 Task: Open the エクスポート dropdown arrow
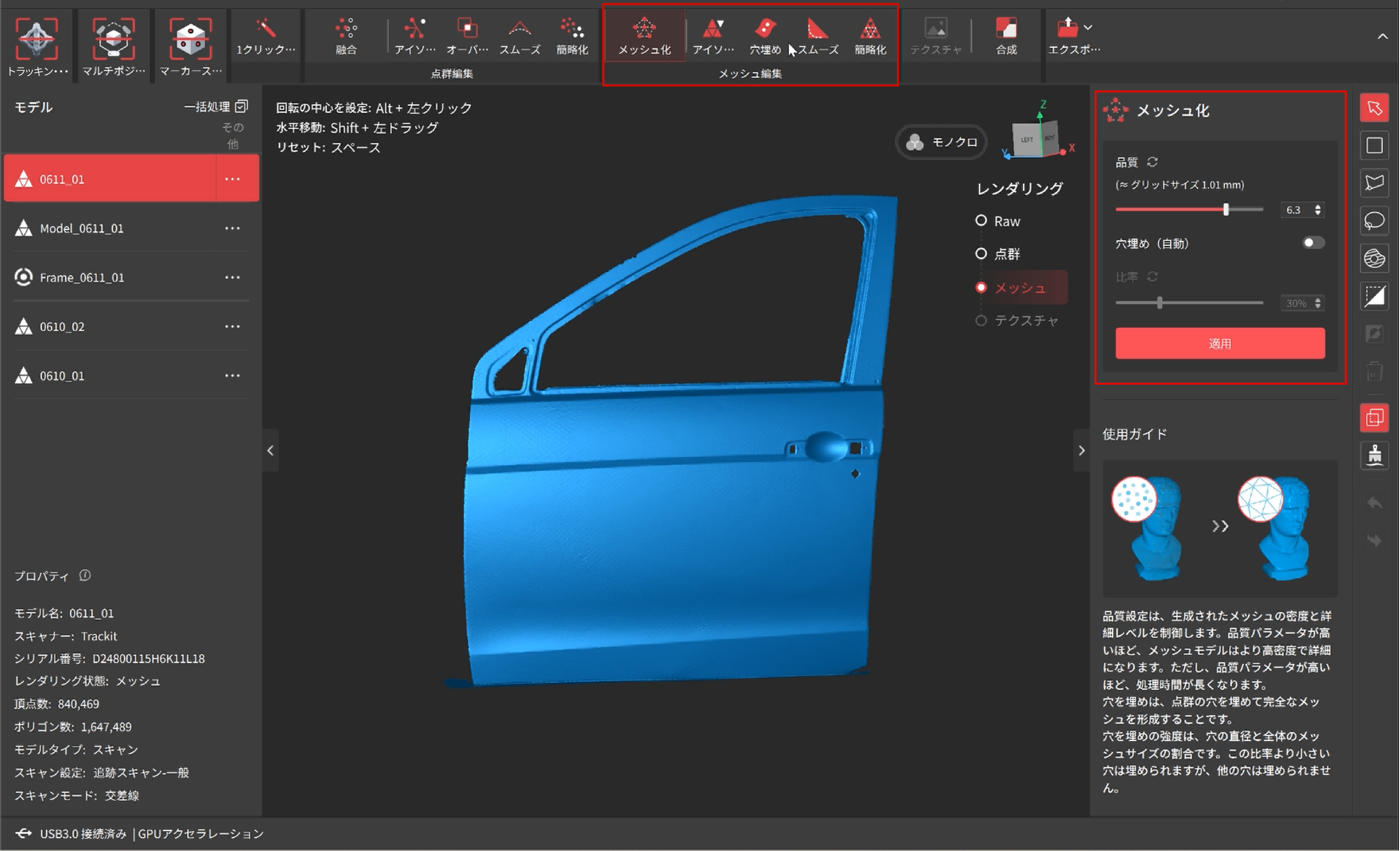coord(1088,27)
